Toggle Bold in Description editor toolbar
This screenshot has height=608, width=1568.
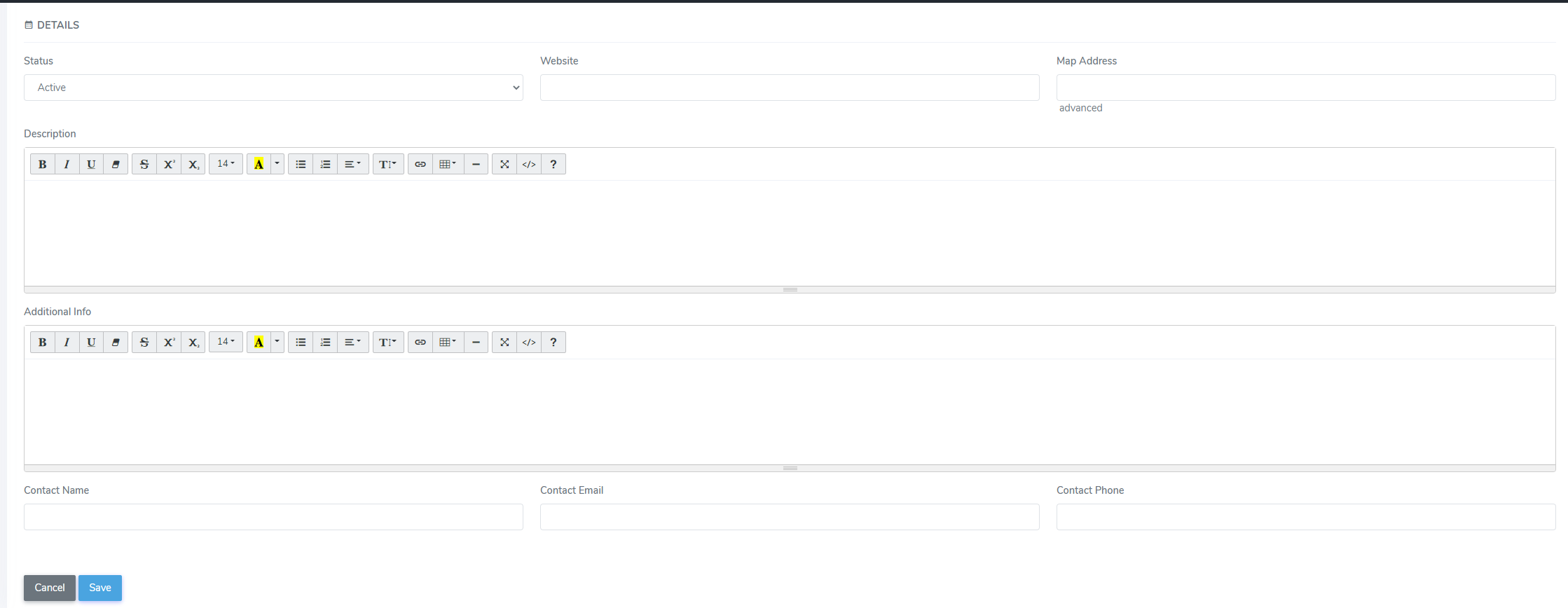click(43, 164)
